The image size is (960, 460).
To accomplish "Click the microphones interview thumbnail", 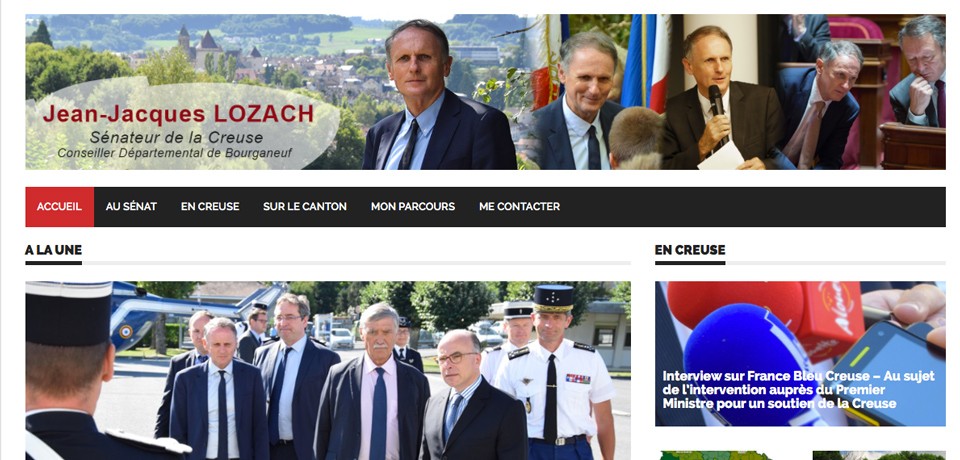I will click(x=800, y=353).
